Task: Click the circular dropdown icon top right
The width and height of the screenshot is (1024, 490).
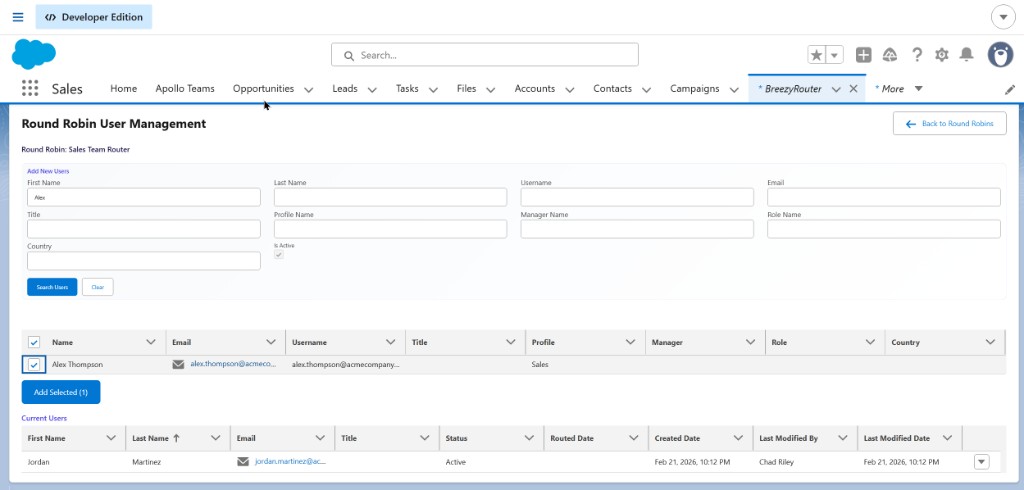Action: point(1003,17)
